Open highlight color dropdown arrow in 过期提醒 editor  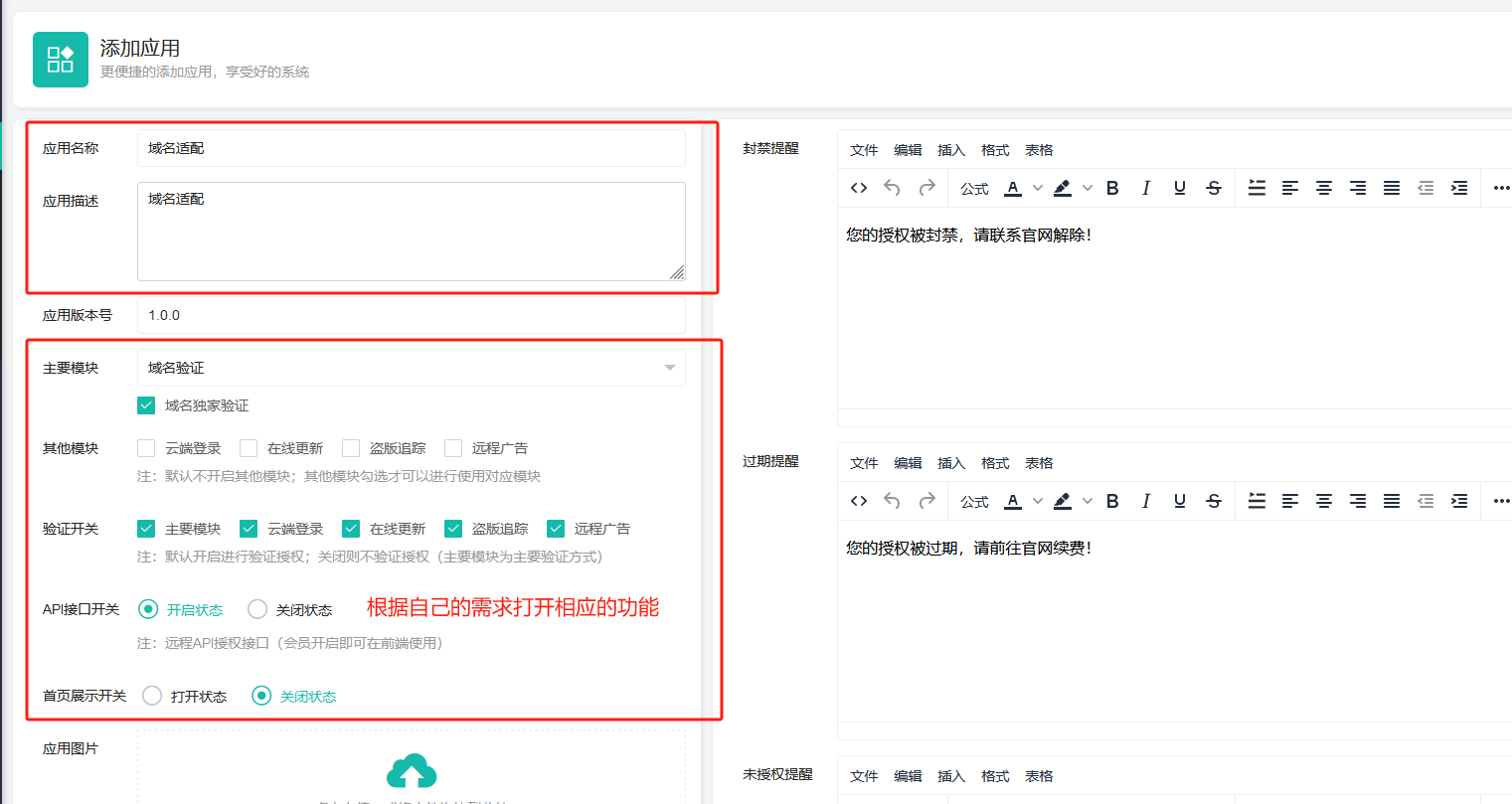tap(1087, 501)
